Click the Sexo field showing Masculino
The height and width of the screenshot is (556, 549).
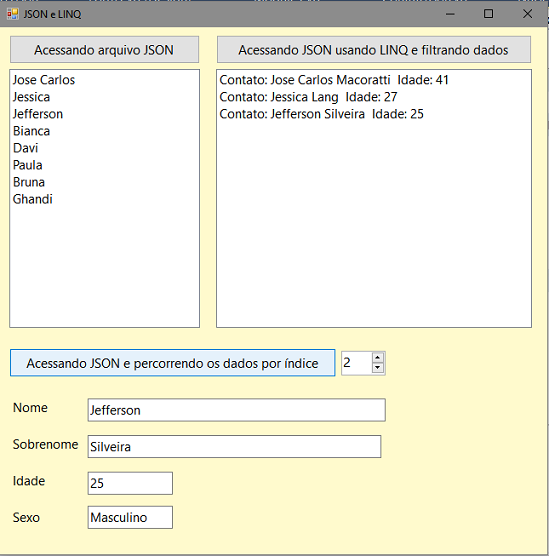click(130, 517)
